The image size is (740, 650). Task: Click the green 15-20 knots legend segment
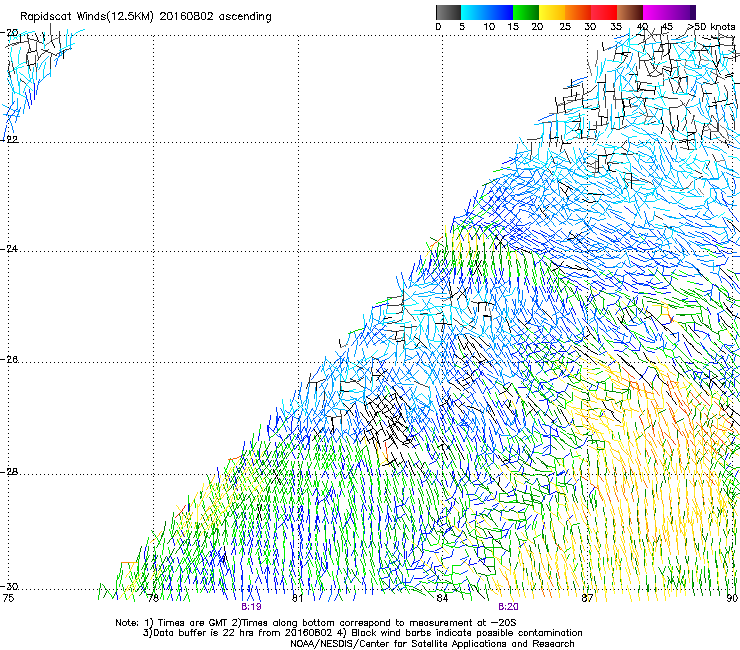click(x=526, y=12)
